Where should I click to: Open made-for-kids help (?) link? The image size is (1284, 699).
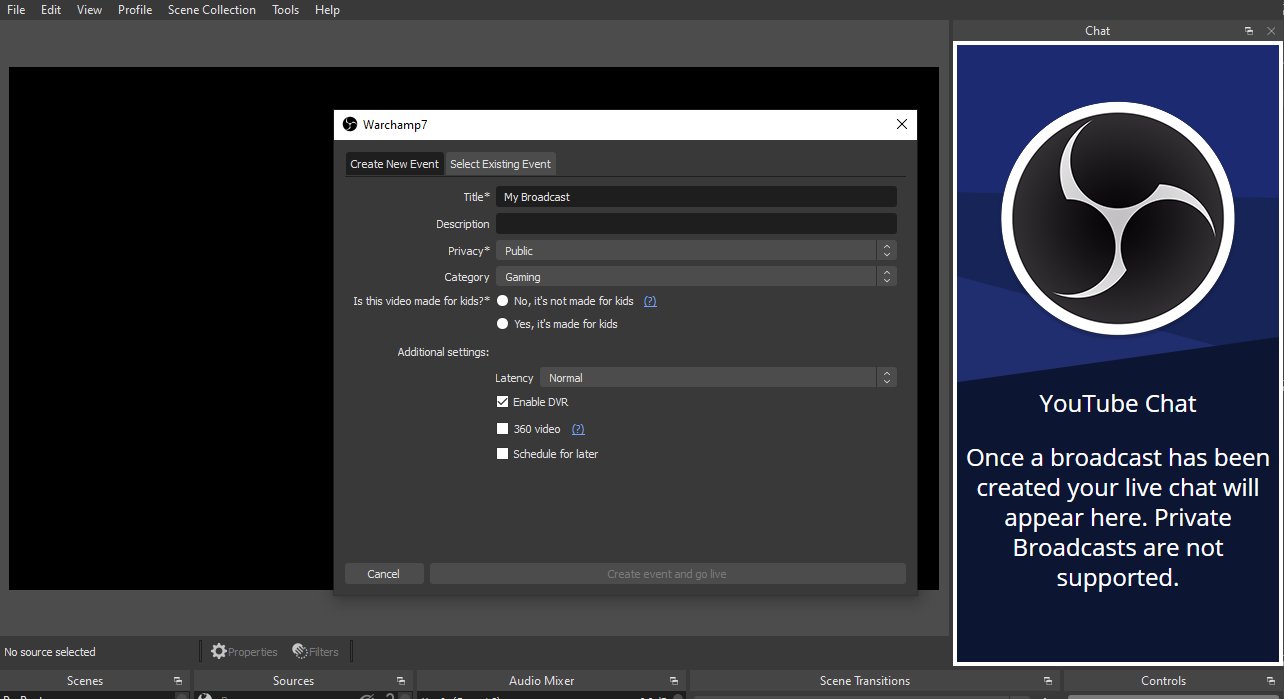[650, 301]
